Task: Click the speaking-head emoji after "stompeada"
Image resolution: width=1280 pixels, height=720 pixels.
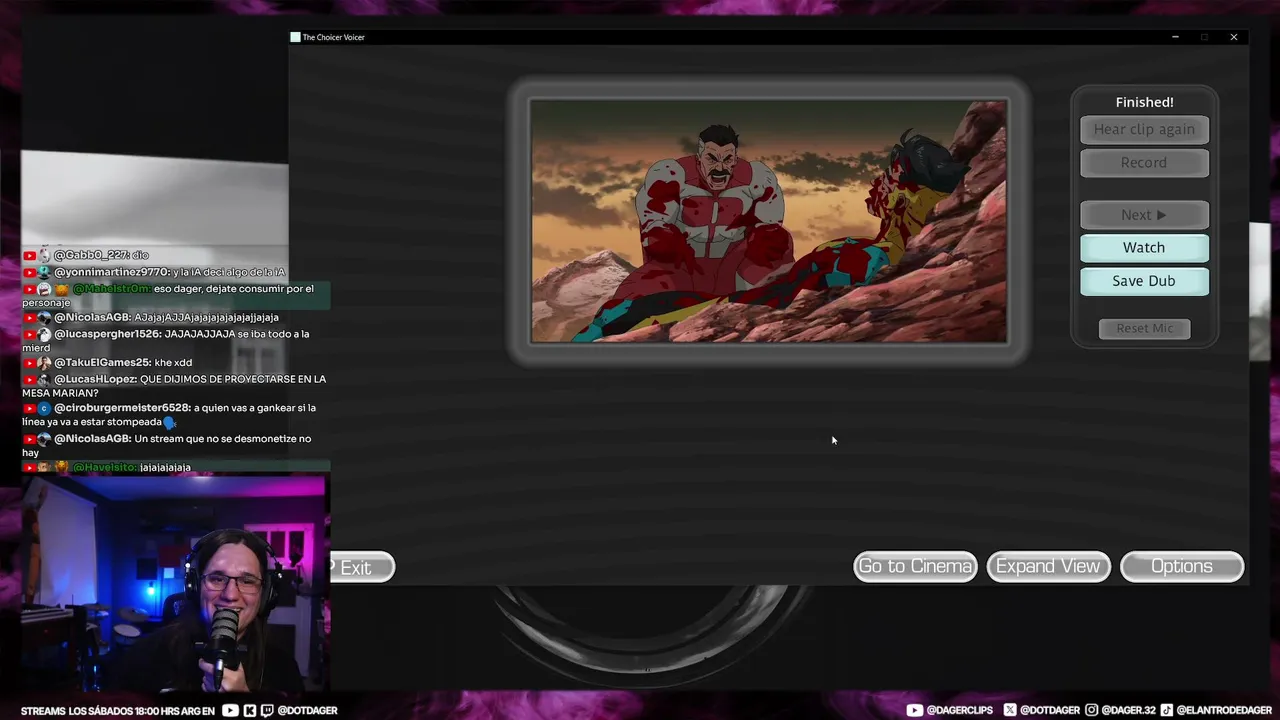Action: tap(170, 422)
